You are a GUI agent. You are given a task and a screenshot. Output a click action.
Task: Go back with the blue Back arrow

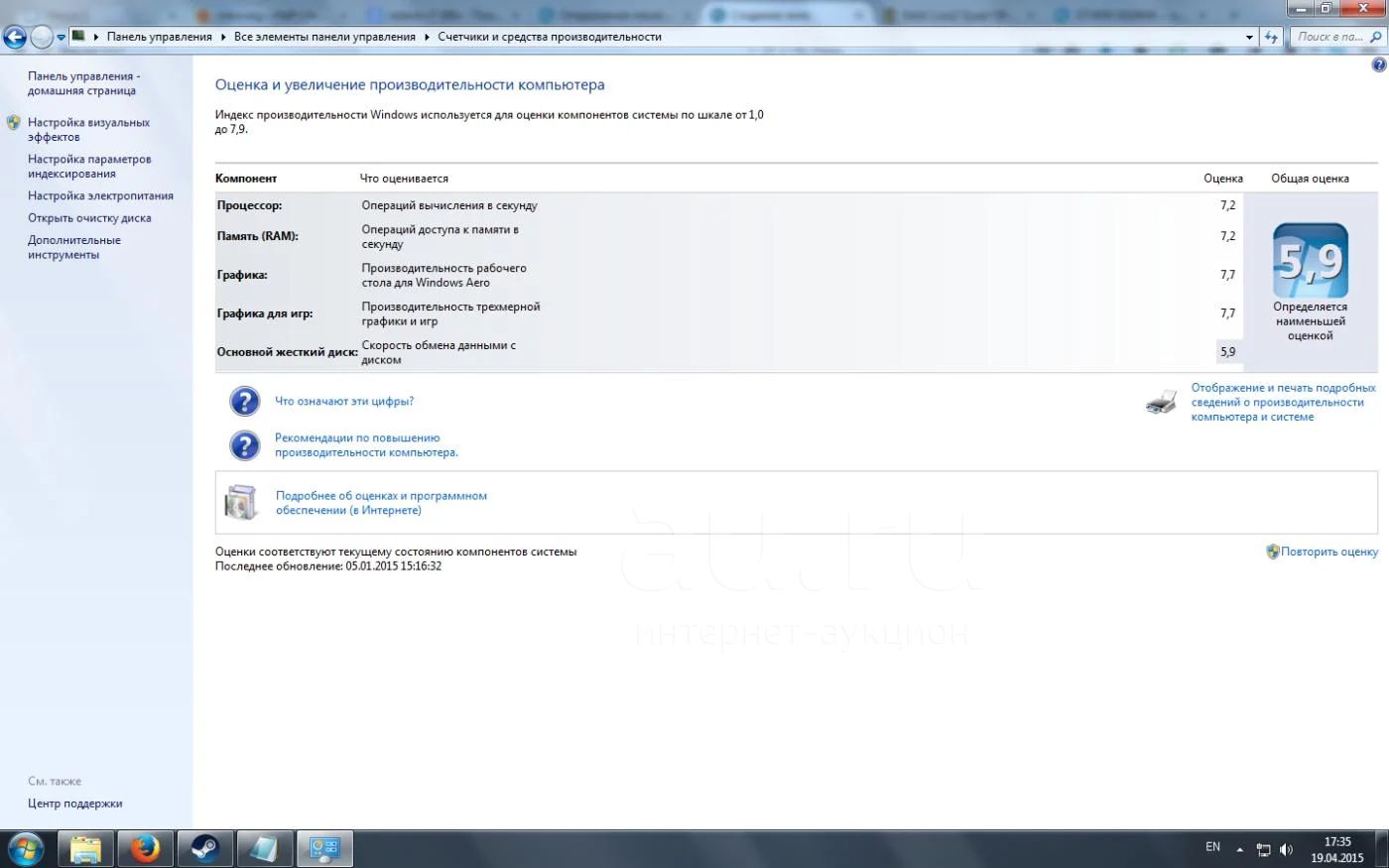click(x=15, y=38)
